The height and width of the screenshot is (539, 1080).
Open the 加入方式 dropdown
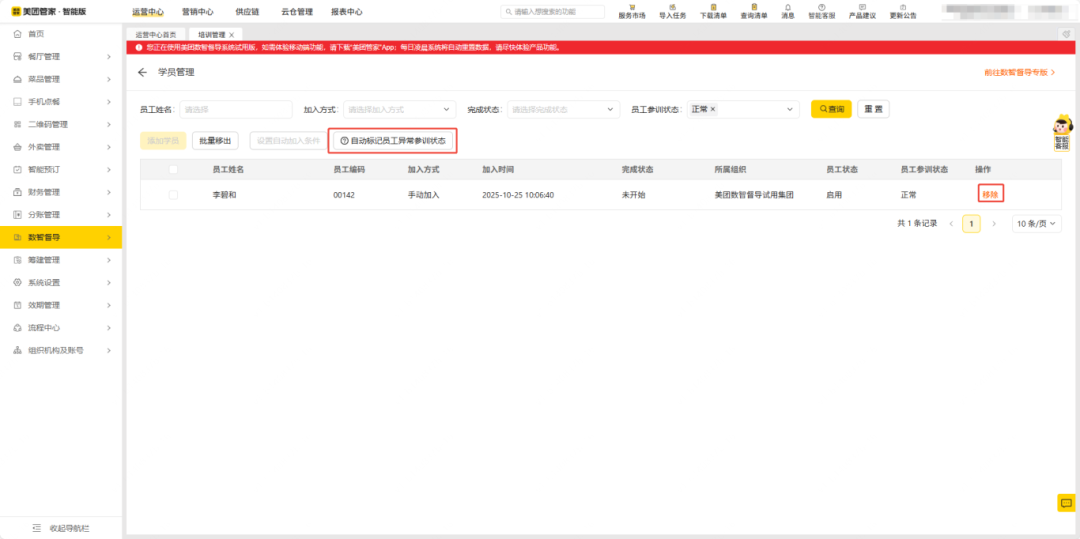coord(399,109)
